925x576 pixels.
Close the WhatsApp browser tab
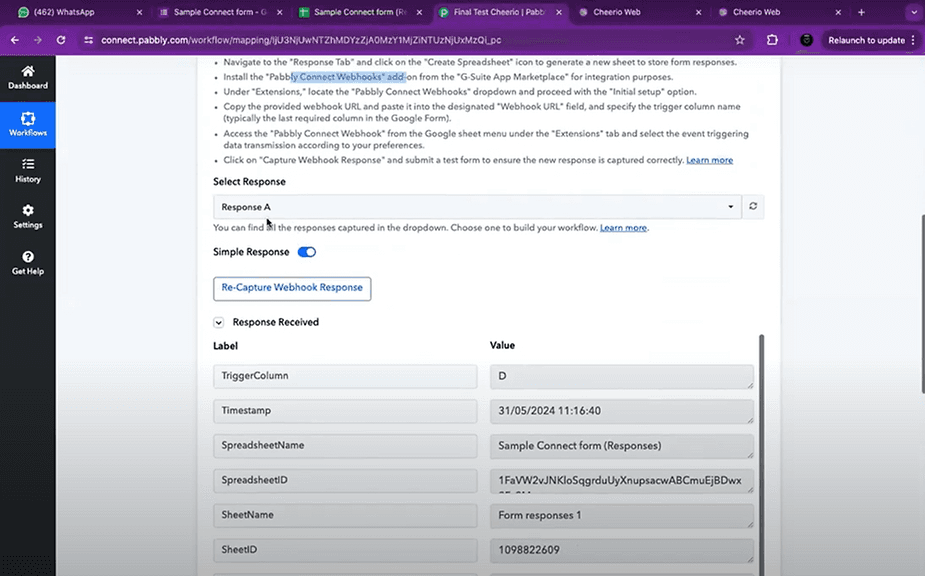point(139,12)
